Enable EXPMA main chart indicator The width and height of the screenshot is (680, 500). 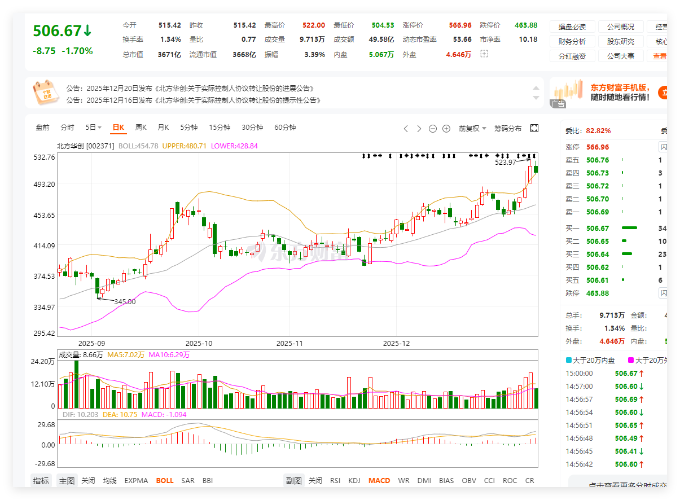136,480
